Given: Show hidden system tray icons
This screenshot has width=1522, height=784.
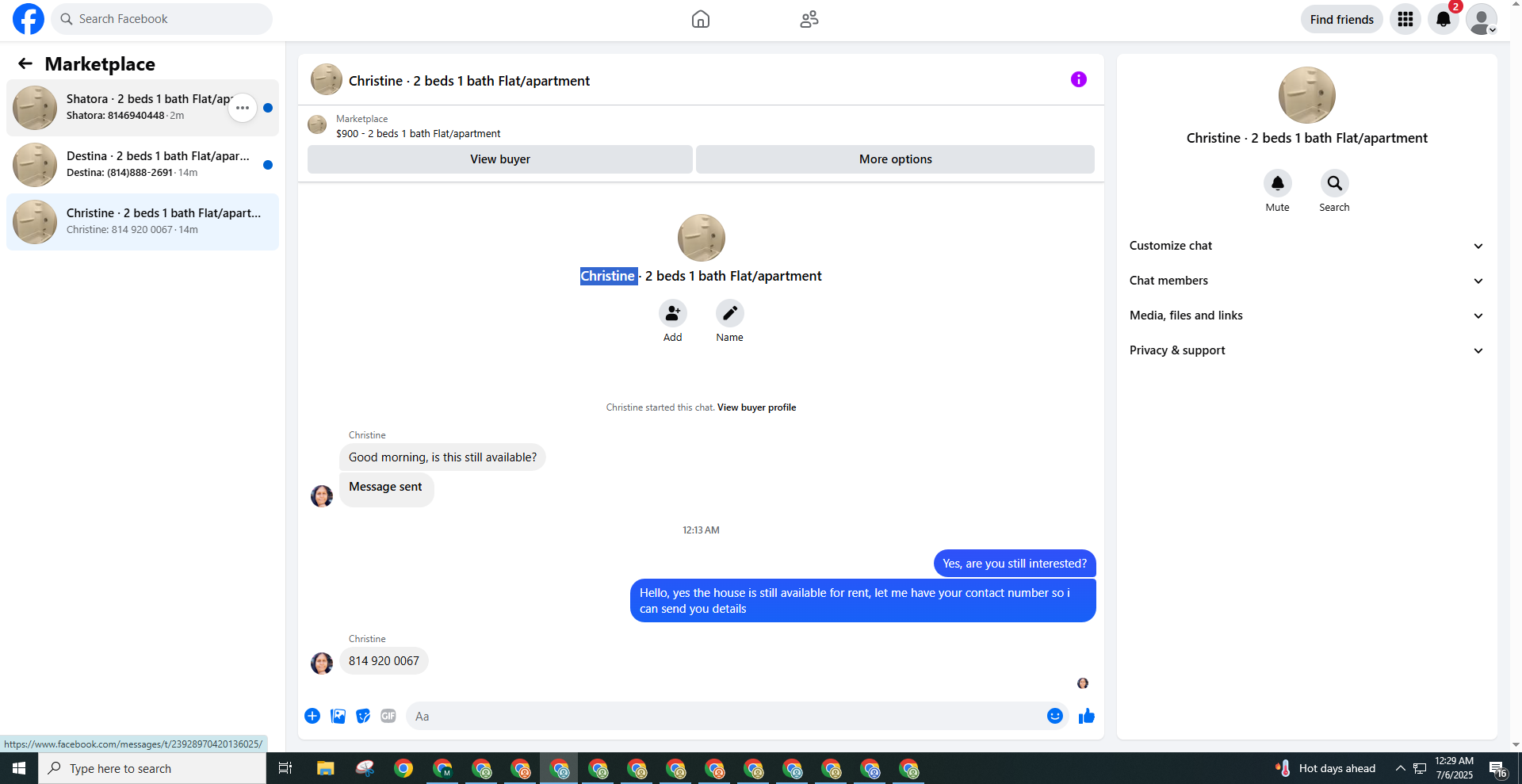Looking at the screenshot, I should 1401,768.
